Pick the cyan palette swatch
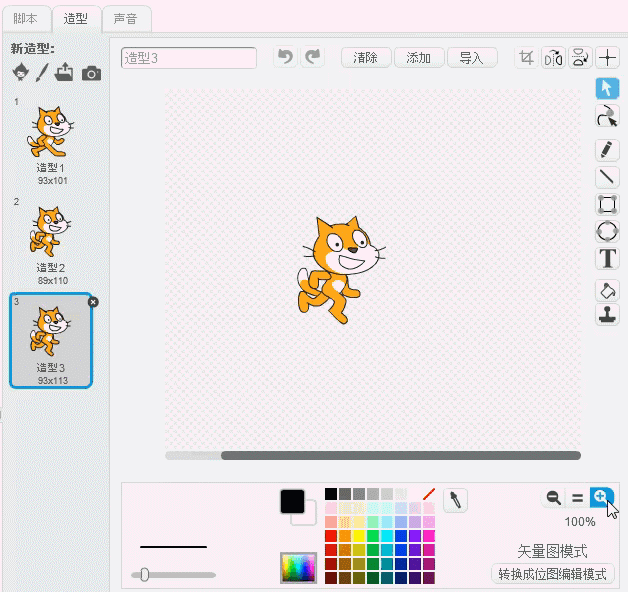Screen dimensions: 628x592 coord(386,536)
